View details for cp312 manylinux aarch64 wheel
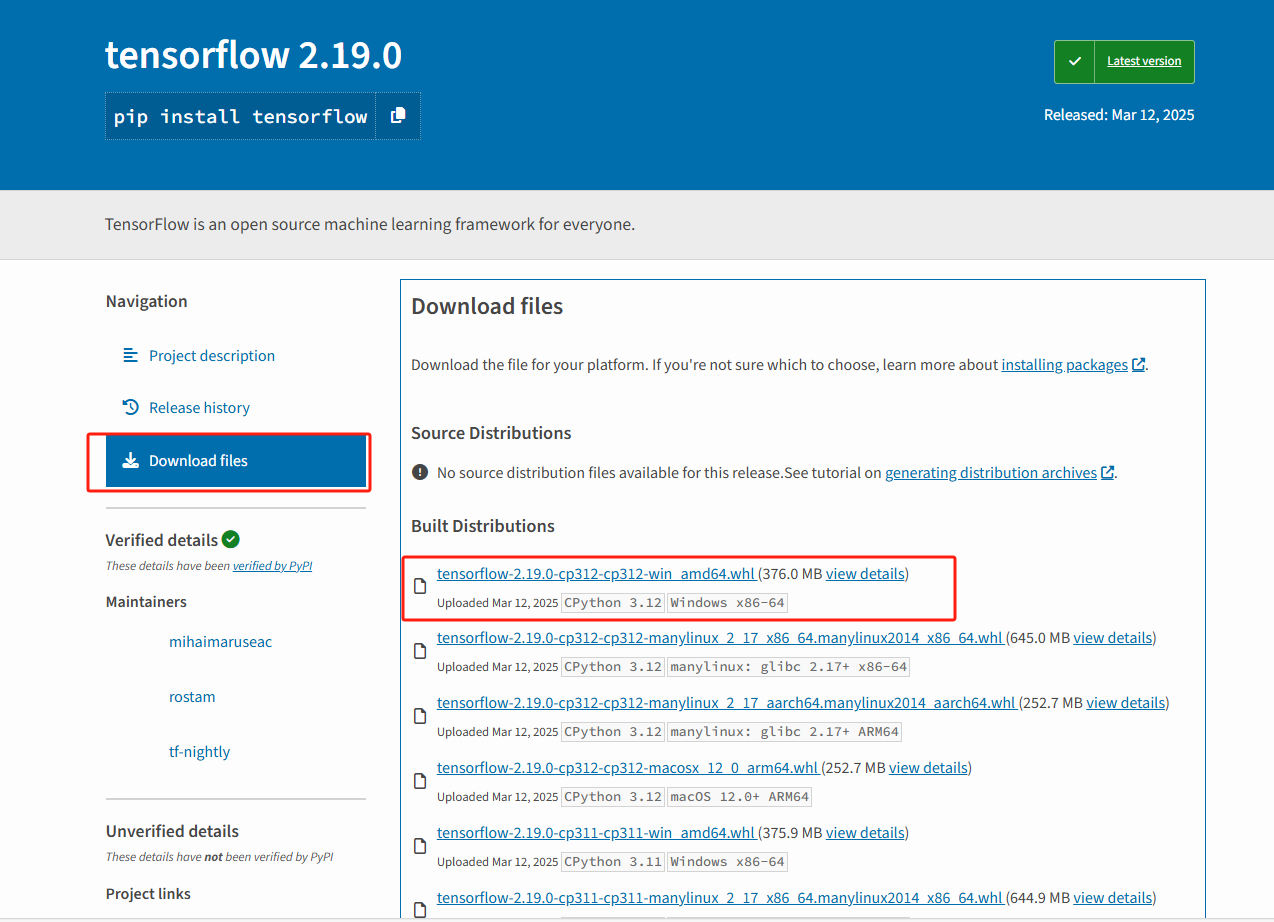Image resolution: width=1274 pixels, height=922 pixels. 1126,703
